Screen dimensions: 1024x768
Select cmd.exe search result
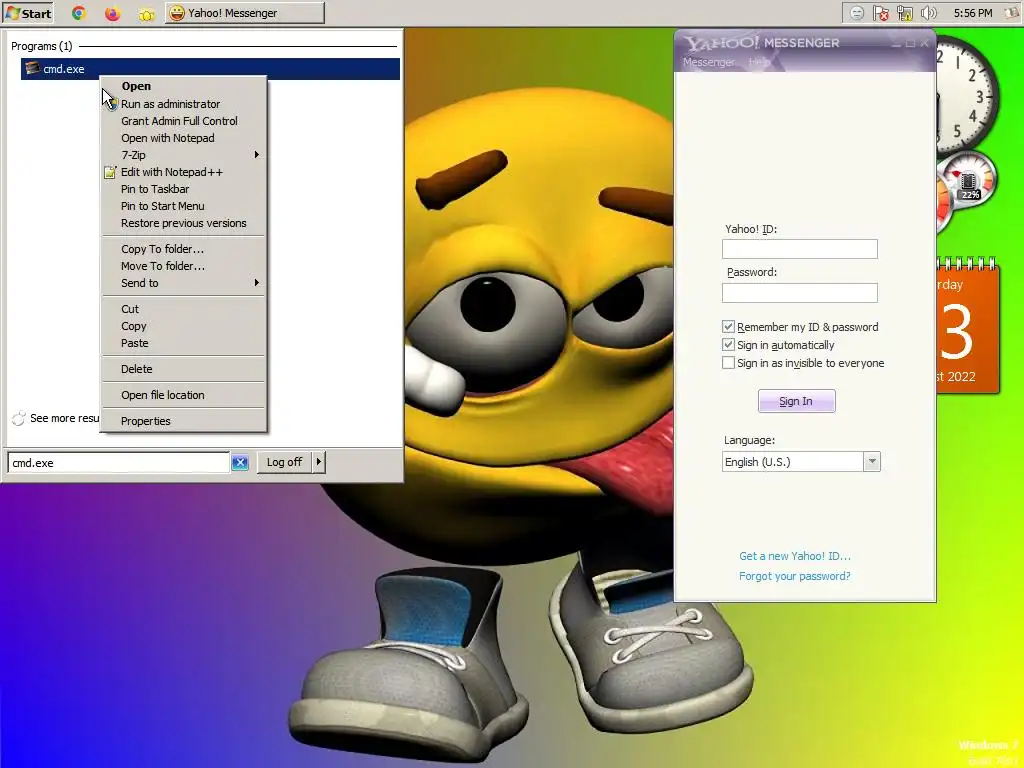[210, 69]
